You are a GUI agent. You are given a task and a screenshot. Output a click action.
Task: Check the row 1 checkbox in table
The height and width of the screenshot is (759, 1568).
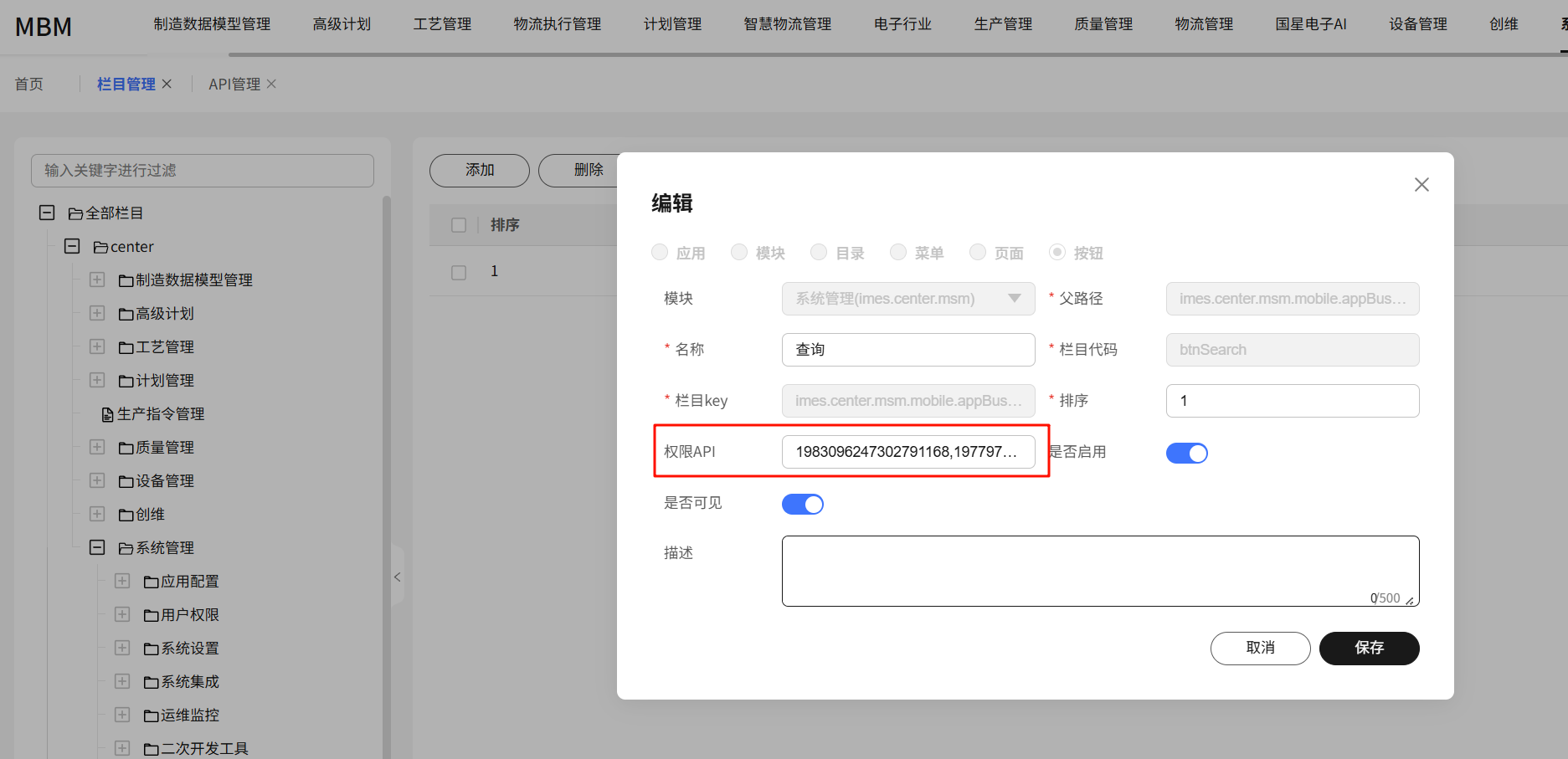459,272
